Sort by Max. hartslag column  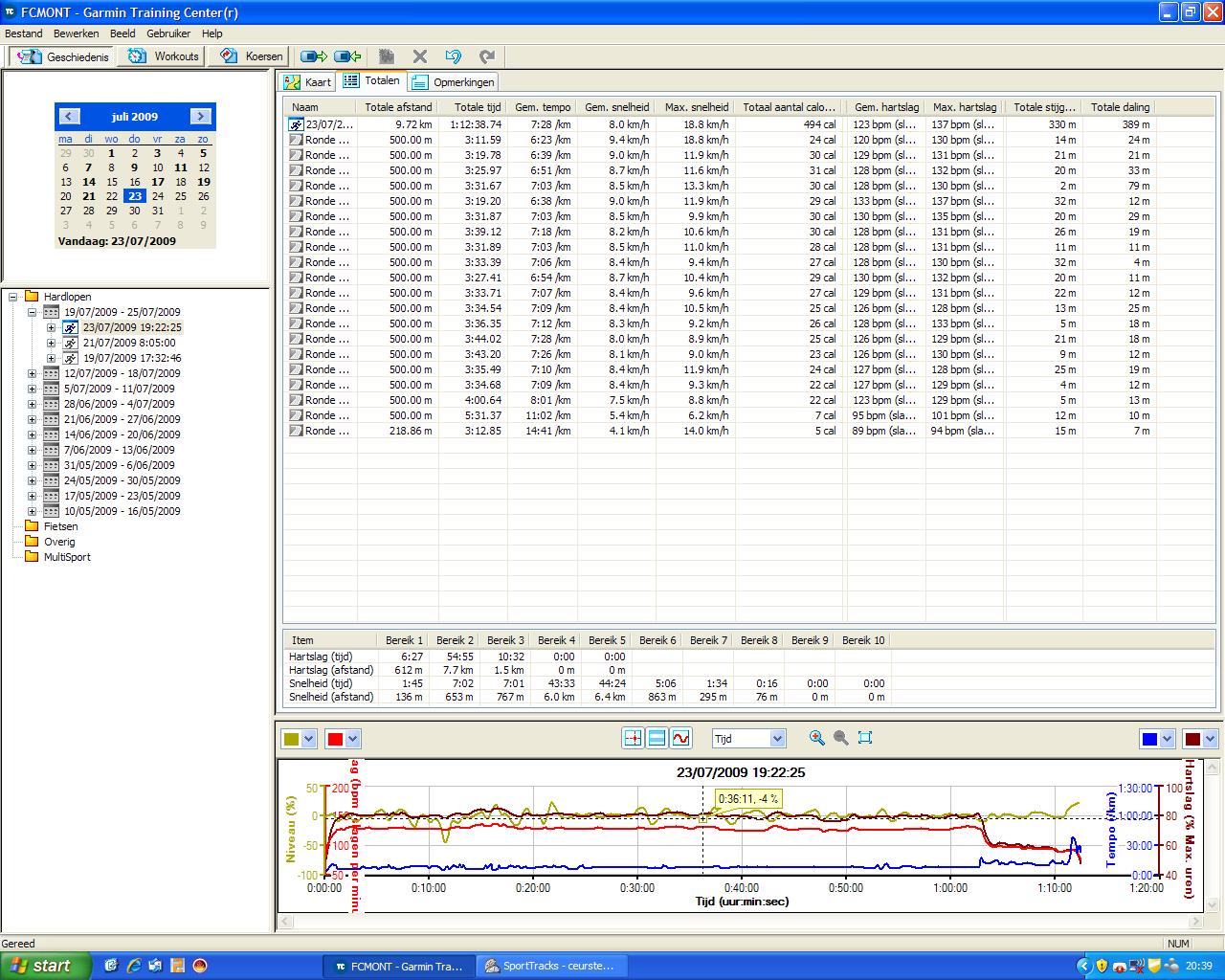[x=965, y=107]
